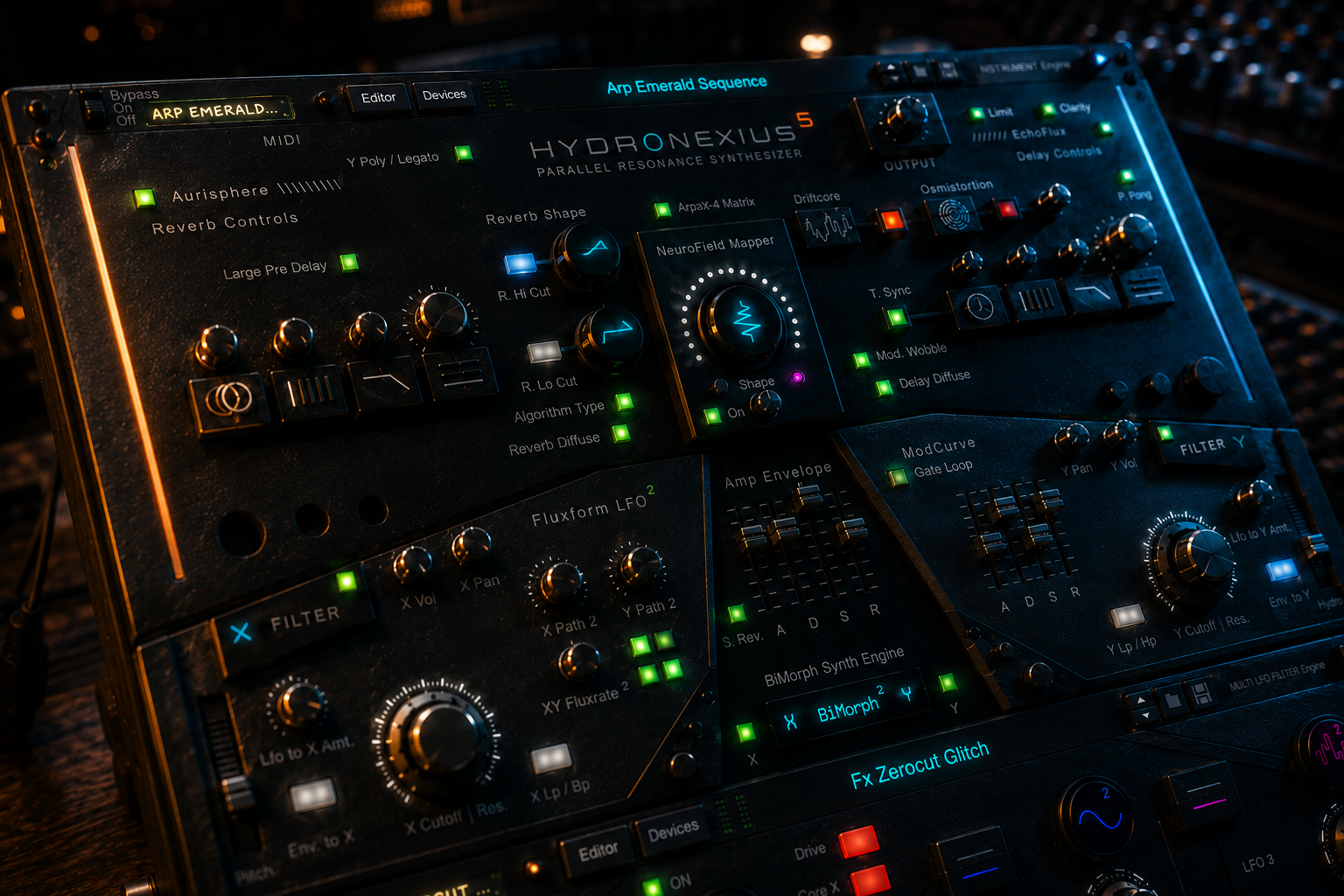The image size is (1344, 896).
Task: Step presets with arrows beside INSTRUMENT Engine
Action: [x=892, y=73]
